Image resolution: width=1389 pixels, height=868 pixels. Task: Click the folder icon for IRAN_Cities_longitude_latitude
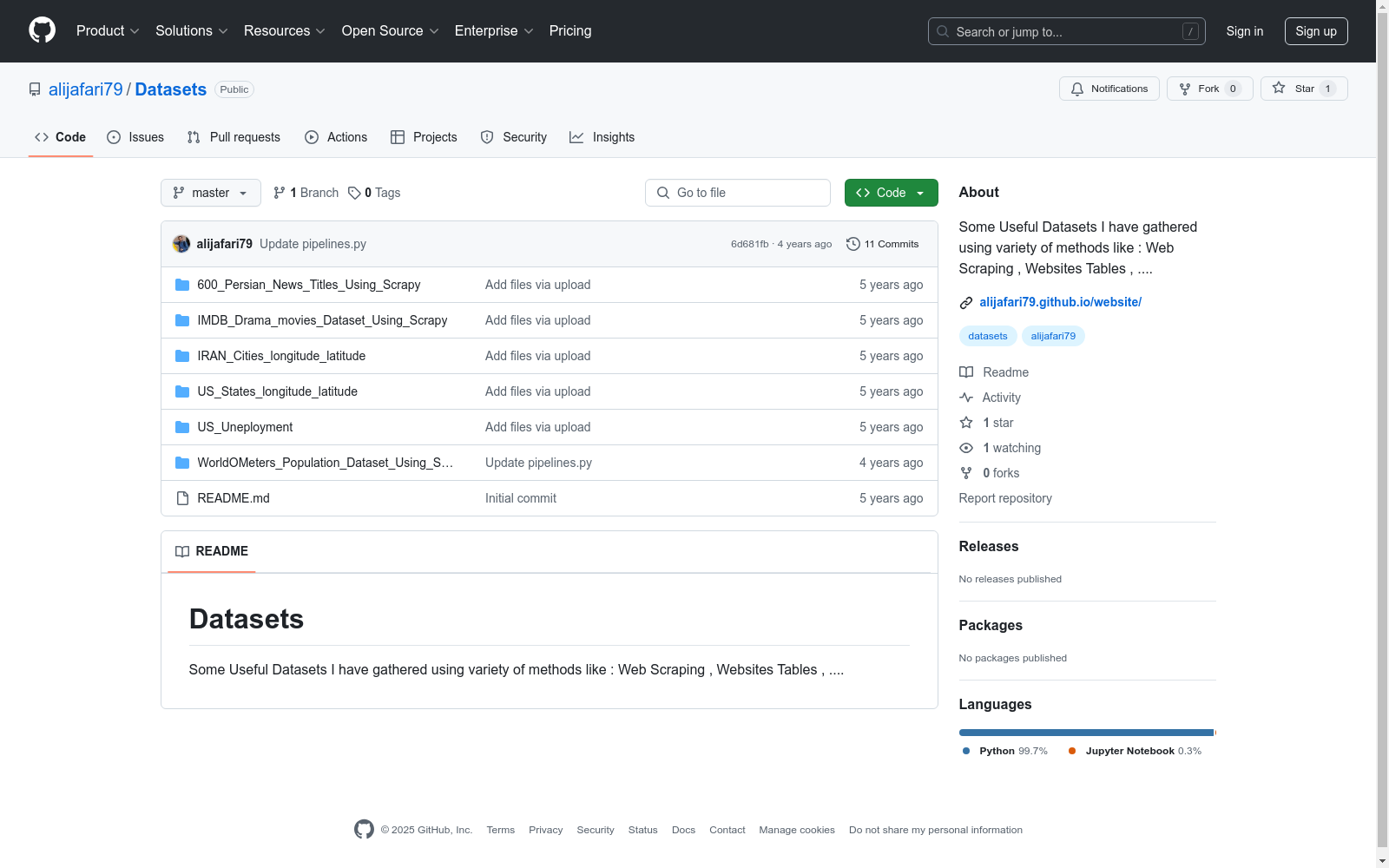click(x=182, y=356)
